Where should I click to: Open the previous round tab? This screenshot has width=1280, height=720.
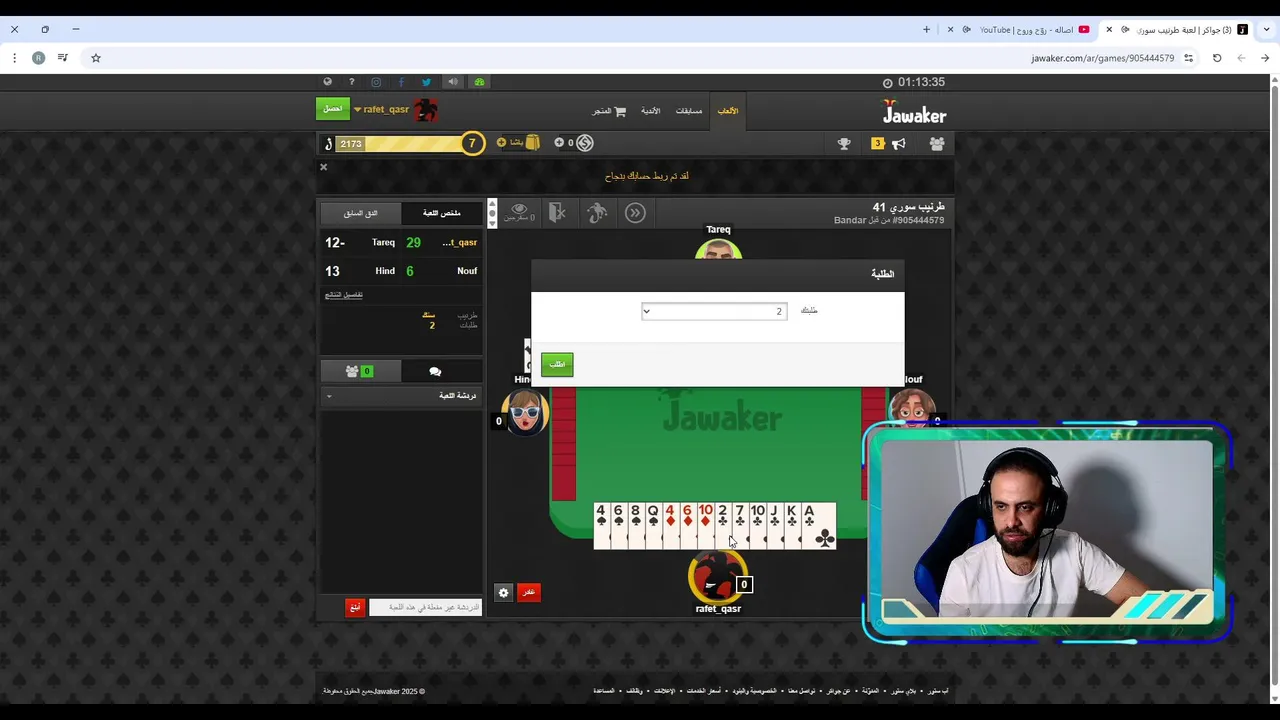coord(360,213)
